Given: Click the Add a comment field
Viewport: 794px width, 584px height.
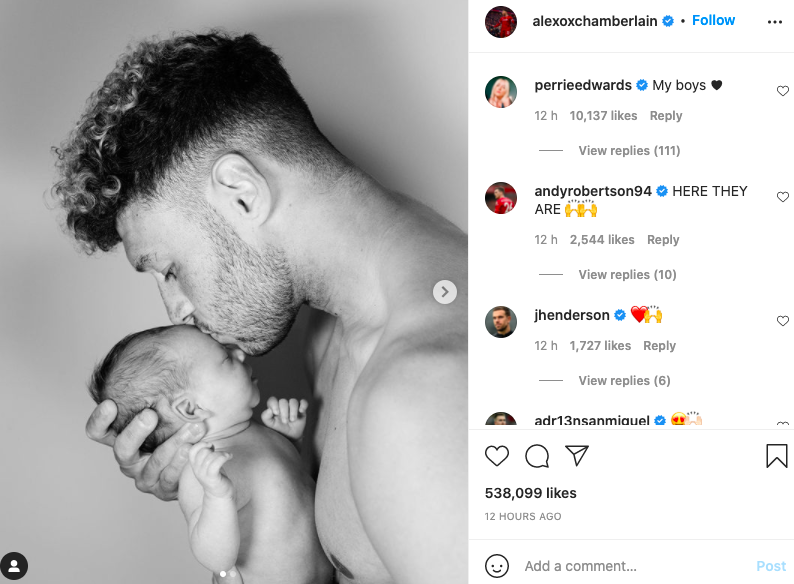Looking at the screenshot, I should 635,566.
